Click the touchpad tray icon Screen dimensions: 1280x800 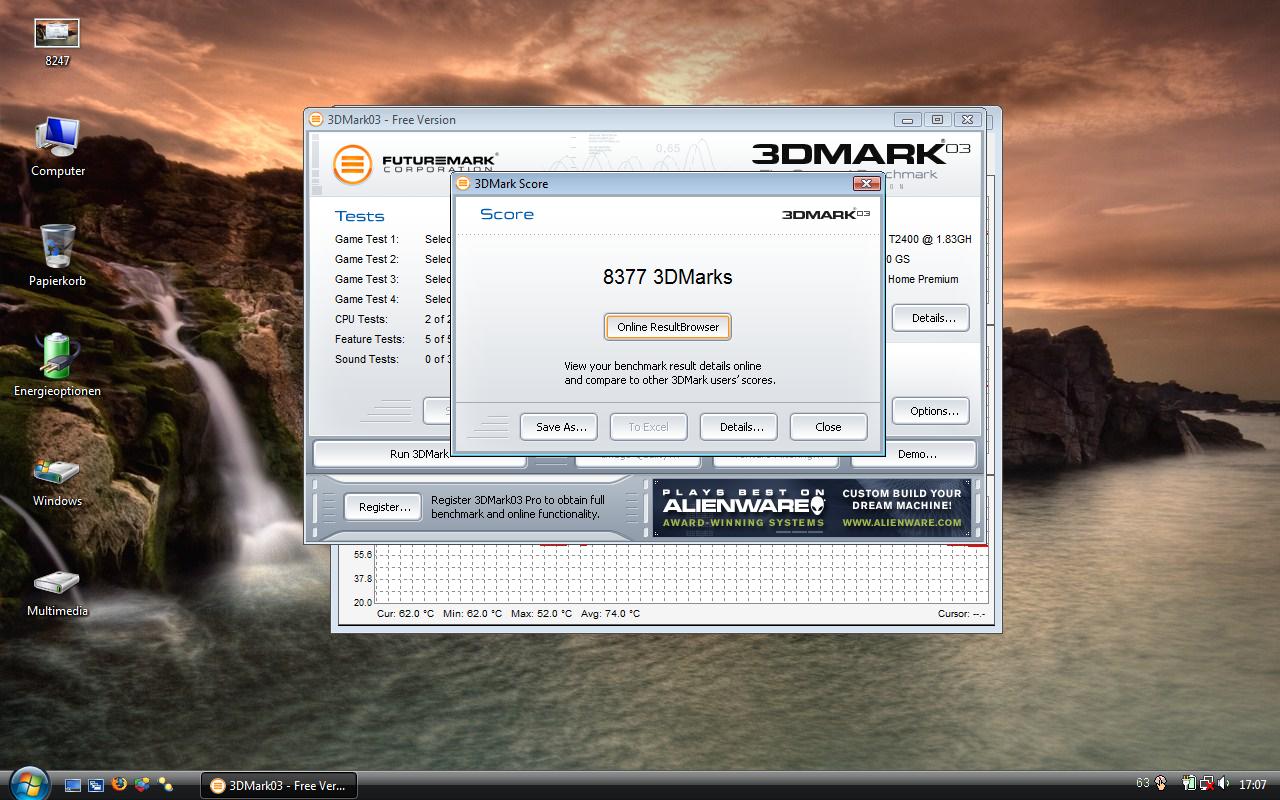1161,784
